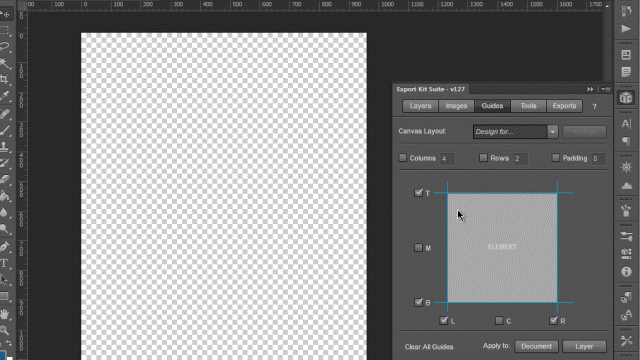Switch to the Images tab
Screen dimensions: 640x360
[x=456, y=106]
